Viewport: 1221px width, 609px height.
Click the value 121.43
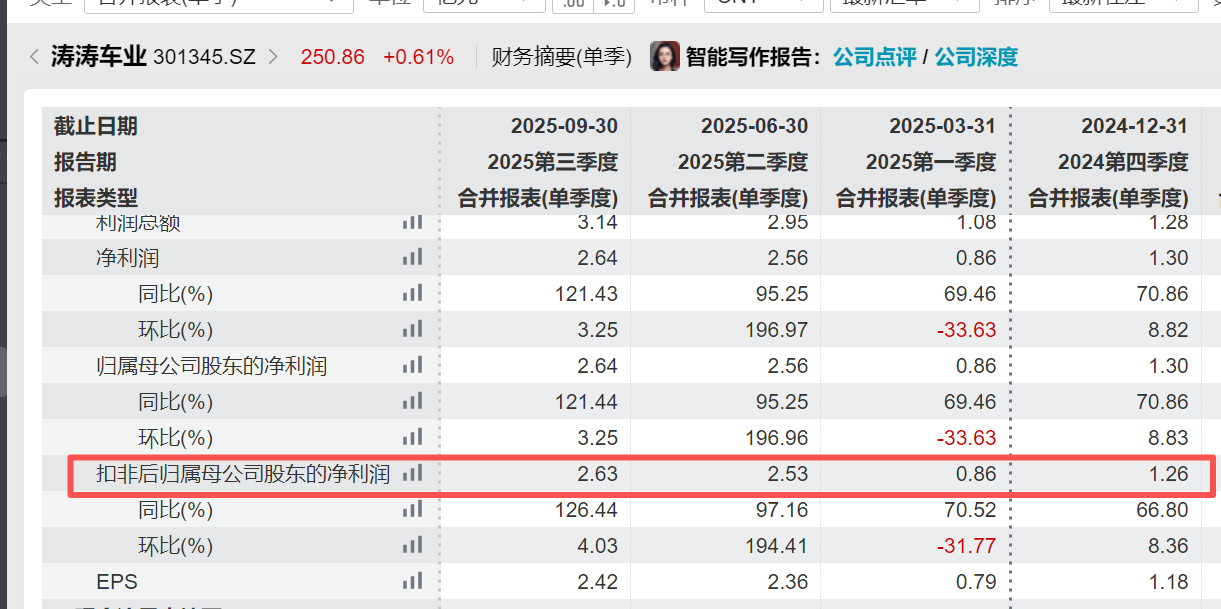[x=586, y=294]
